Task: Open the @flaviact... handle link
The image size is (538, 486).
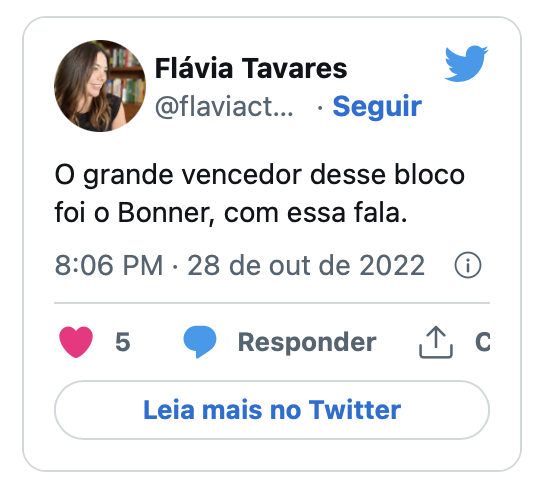Action: click(x=224, y=107)
